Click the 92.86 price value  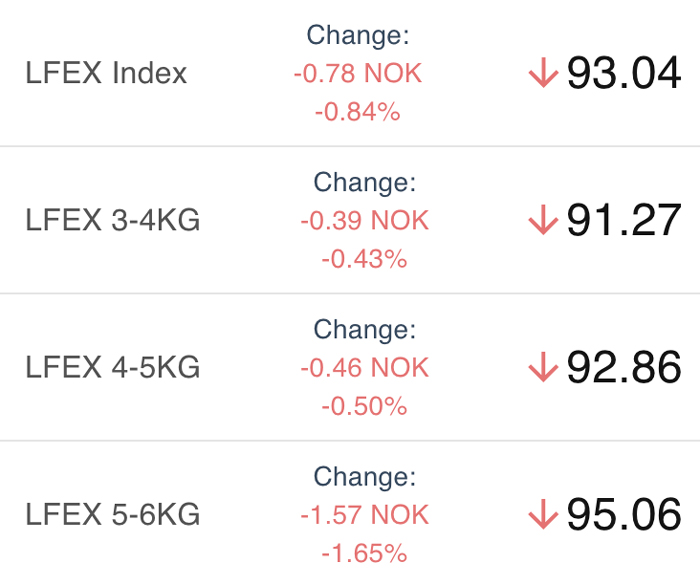click(x=624, y=367)
